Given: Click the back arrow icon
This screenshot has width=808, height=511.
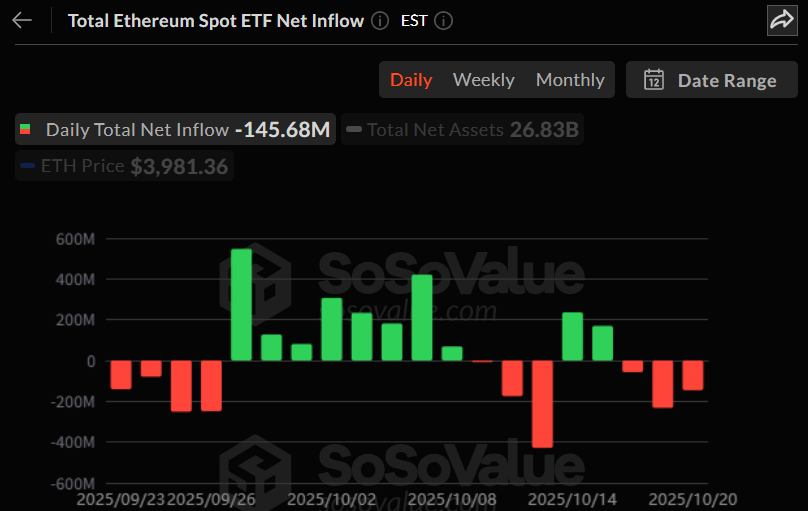Looking at the screenshot, I should click(22, 20).
